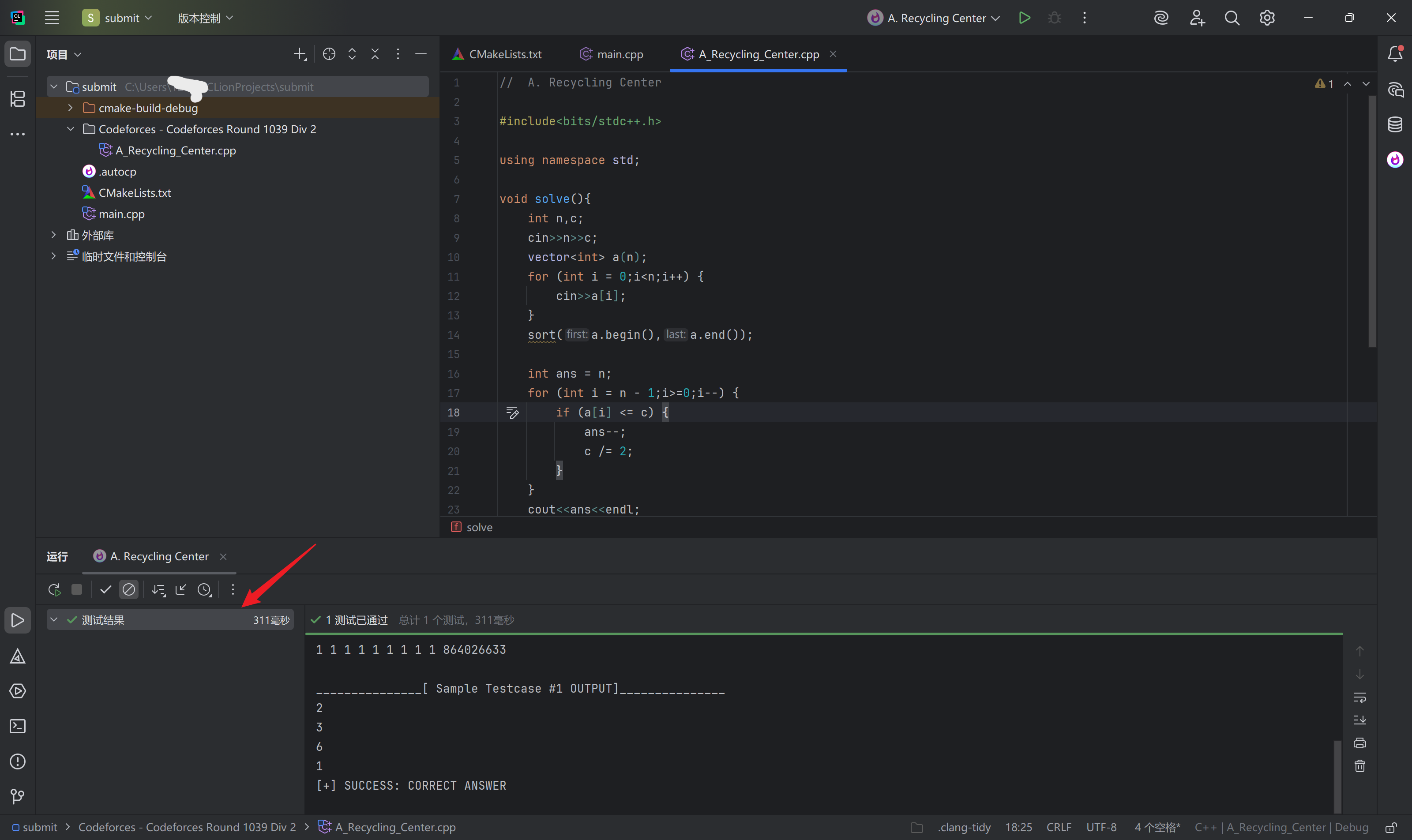Rerun tests with the rerun icon
This screenshot has height=840, width=1412.
(54, 590)
